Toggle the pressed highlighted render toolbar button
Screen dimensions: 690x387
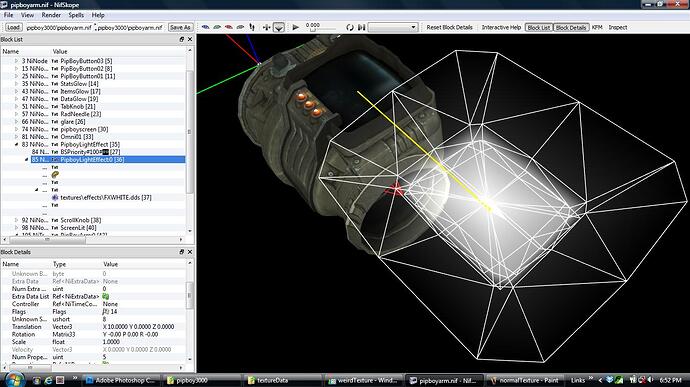tap(279, 27)
